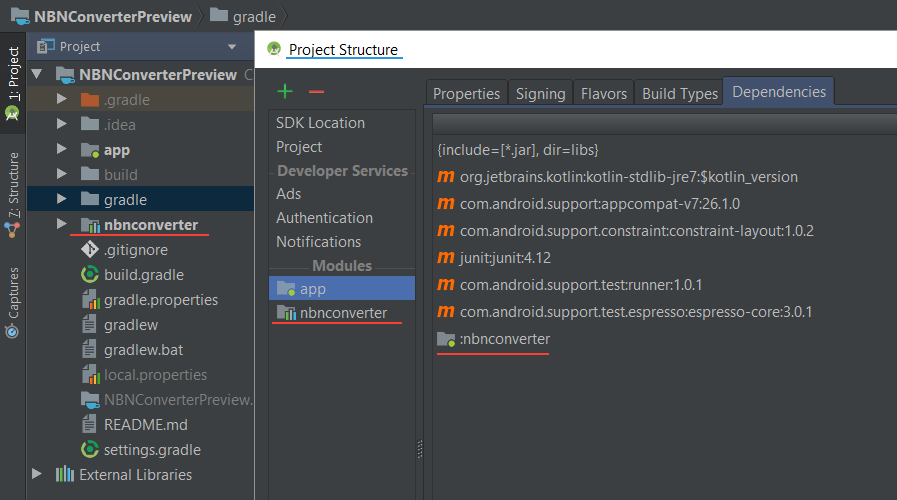Click the app module folder icon in tree

pos(90,150)
